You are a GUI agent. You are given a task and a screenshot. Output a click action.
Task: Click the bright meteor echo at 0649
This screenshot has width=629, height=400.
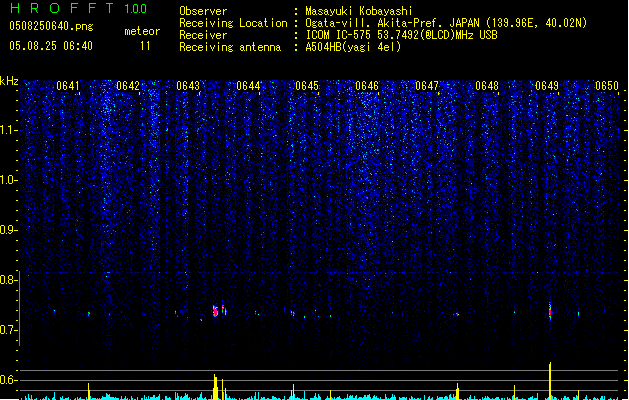tap(550, 311)
